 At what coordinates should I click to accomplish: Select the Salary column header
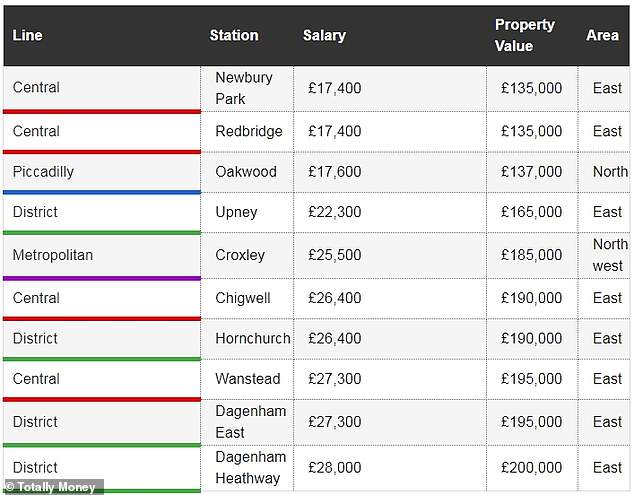324,36
